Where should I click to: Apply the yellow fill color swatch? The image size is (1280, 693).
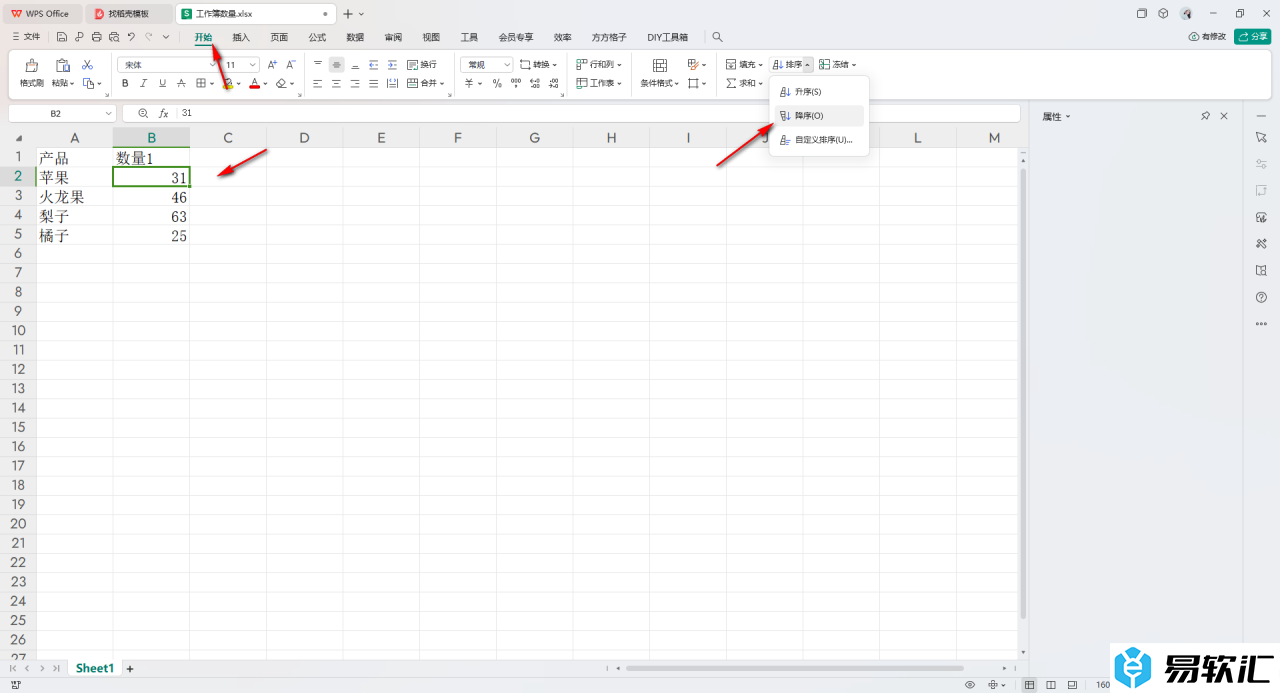[x=228, y=83]
